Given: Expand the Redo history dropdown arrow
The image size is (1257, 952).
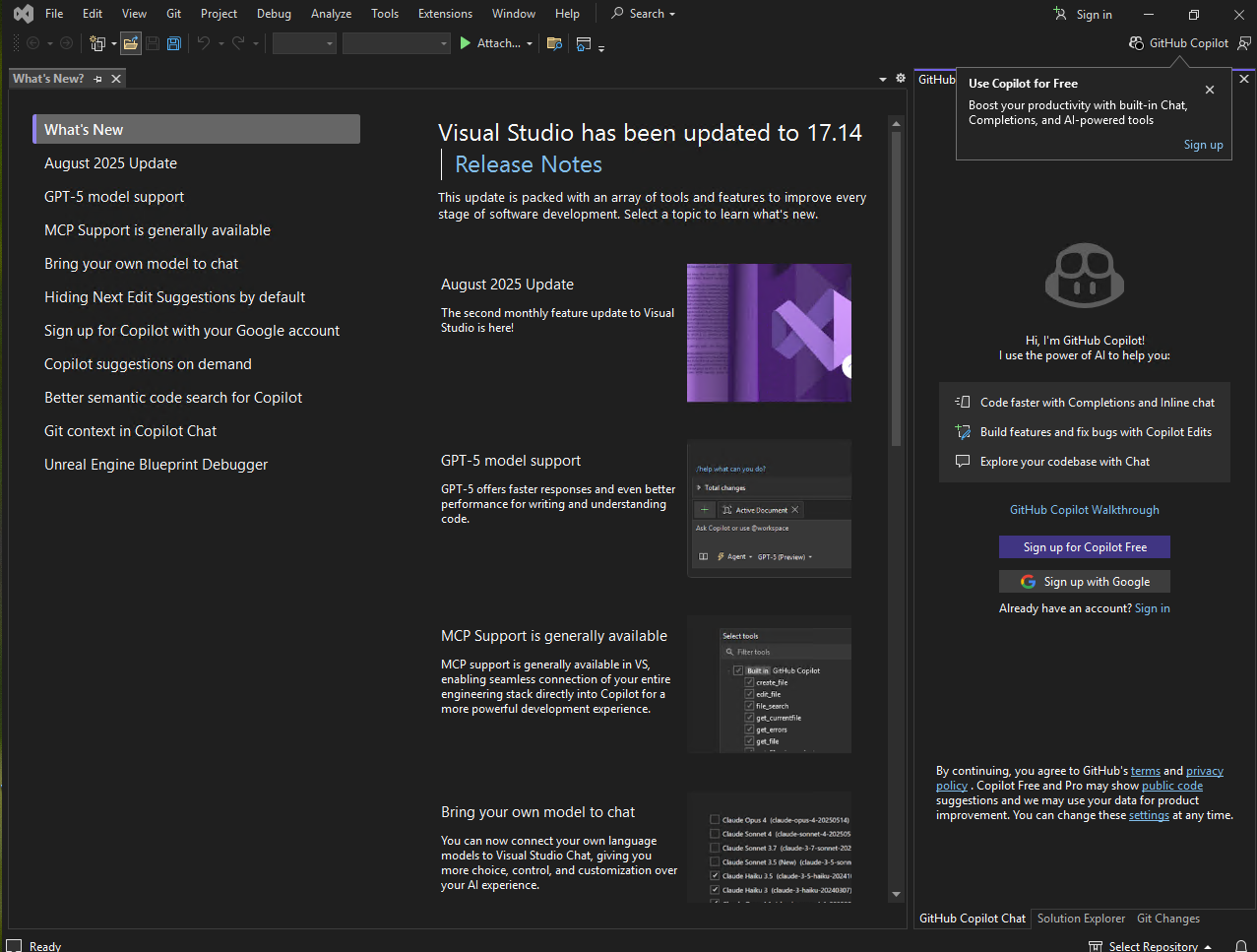Looking at the screenshot, I should [x=255, y=43].
